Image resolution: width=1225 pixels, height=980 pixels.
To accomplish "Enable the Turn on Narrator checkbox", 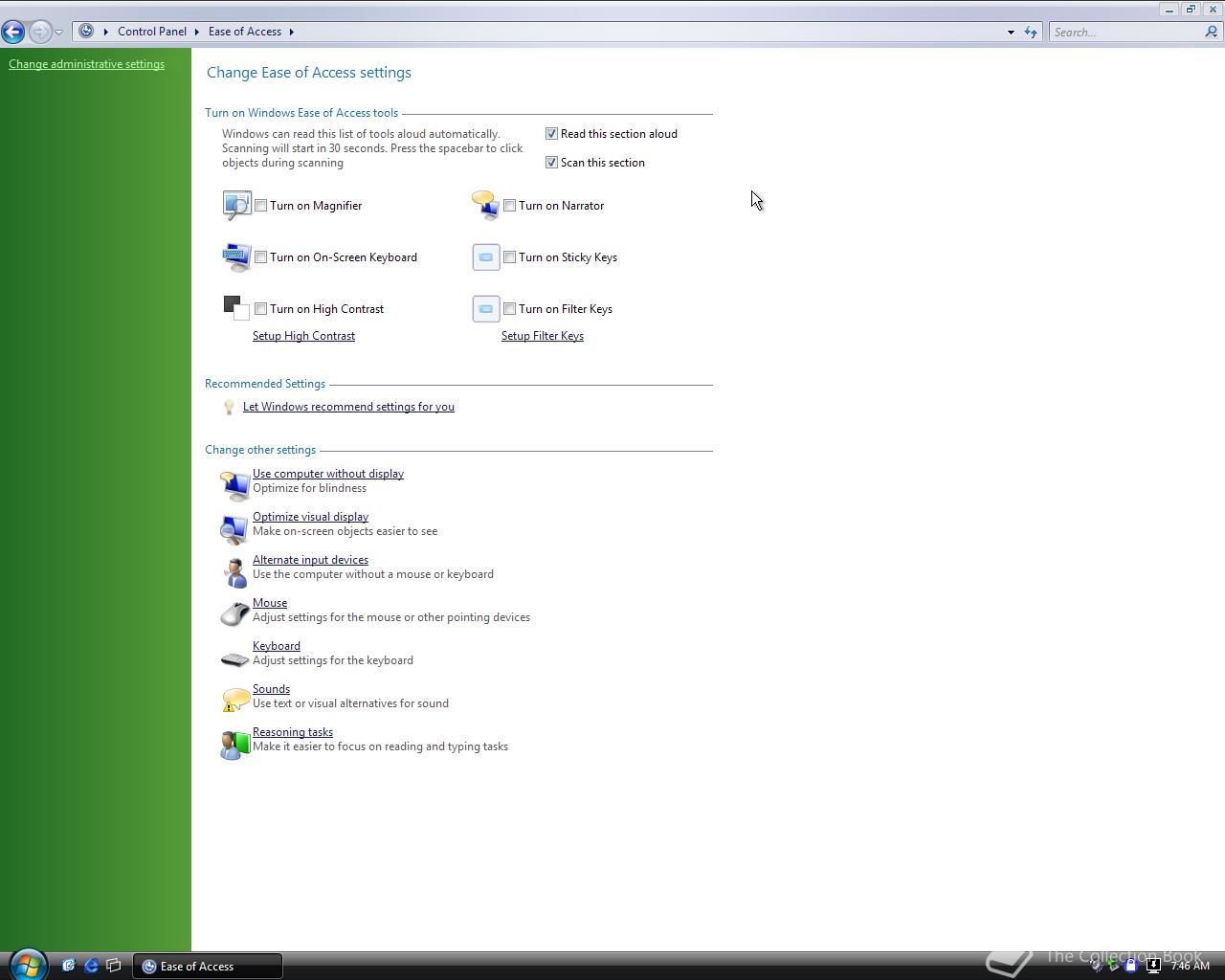I will (509, 205).
